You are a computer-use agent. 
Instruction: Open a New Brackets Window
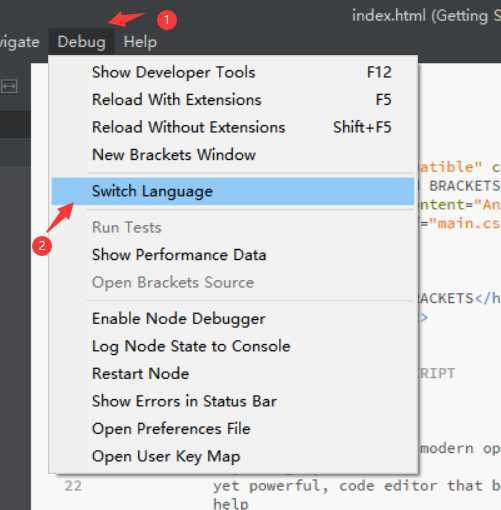tap(233, 155)
